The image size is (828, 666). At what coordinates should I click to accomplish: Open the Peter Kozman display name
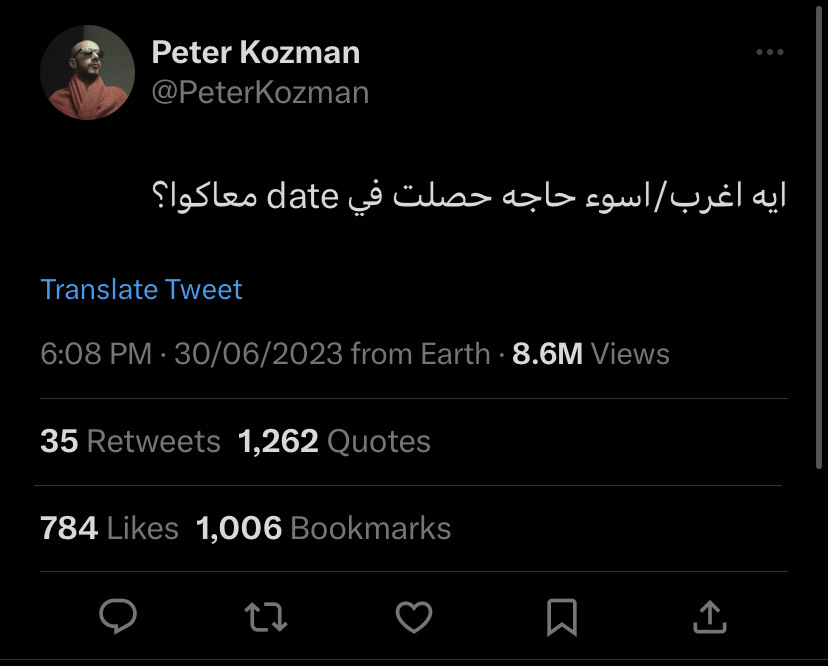tap(256, 52)
